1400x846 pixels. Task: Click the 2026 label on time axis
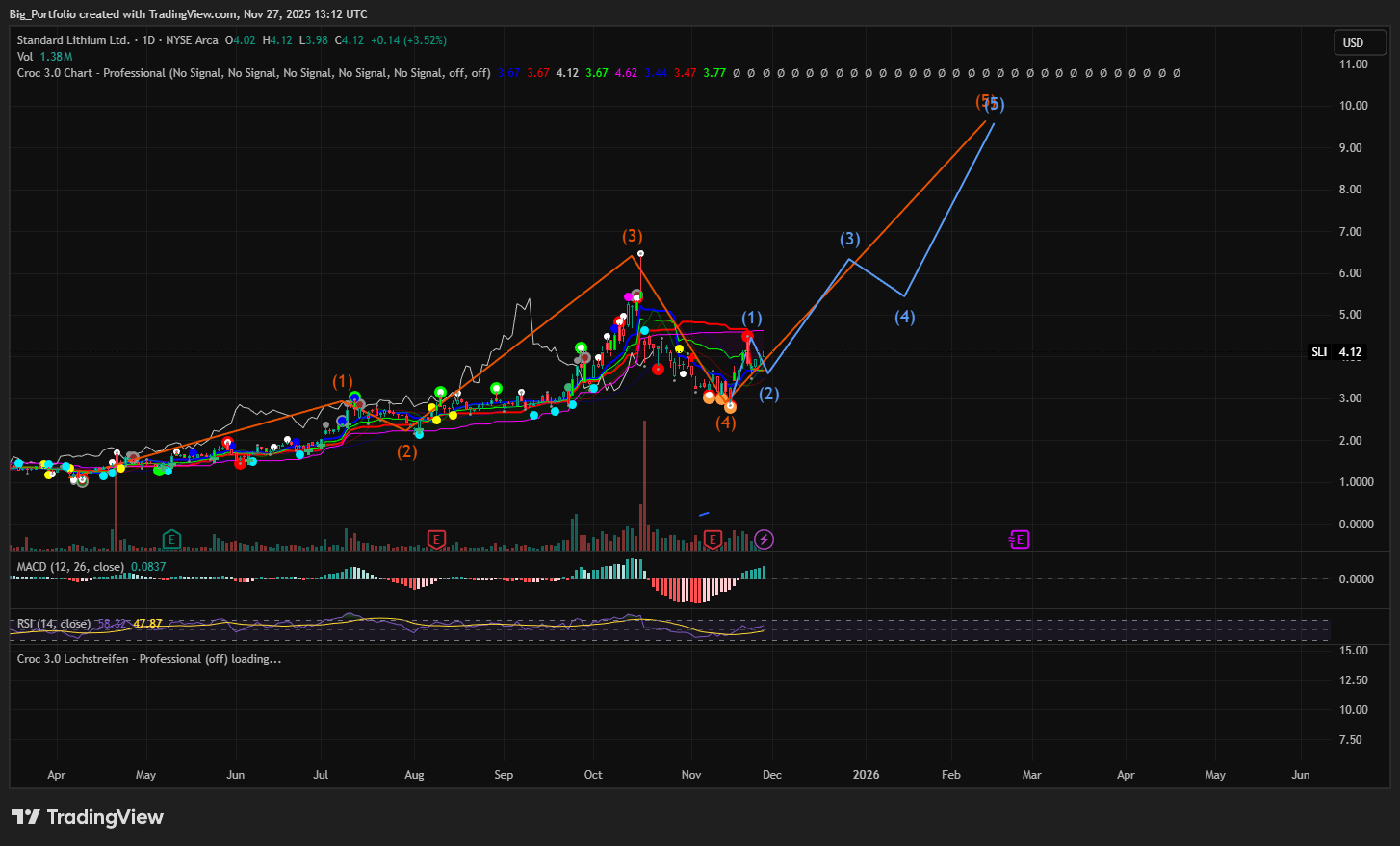point(866,775)
